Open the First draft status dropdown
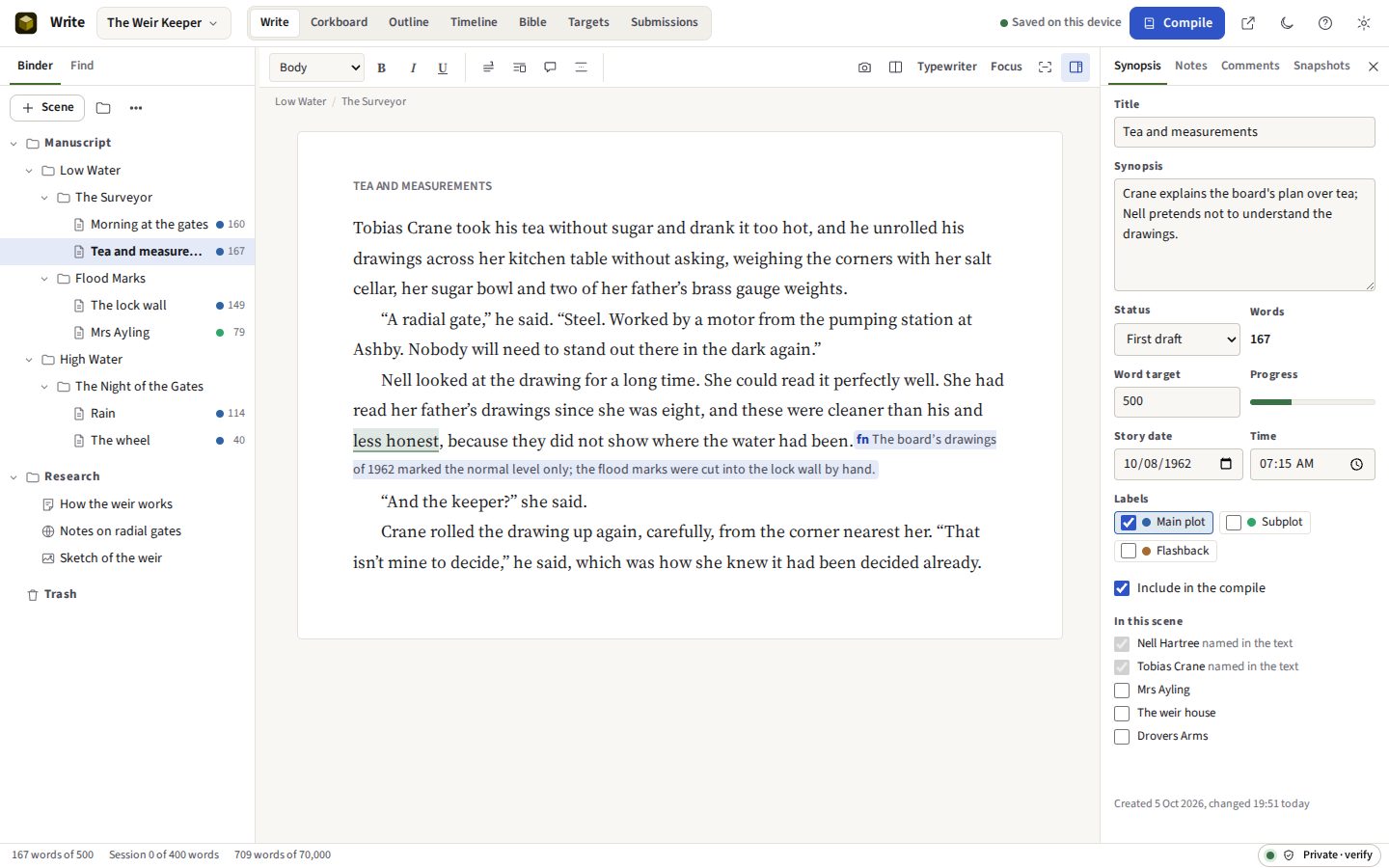1389x868 pixels. coord(1177,339)
